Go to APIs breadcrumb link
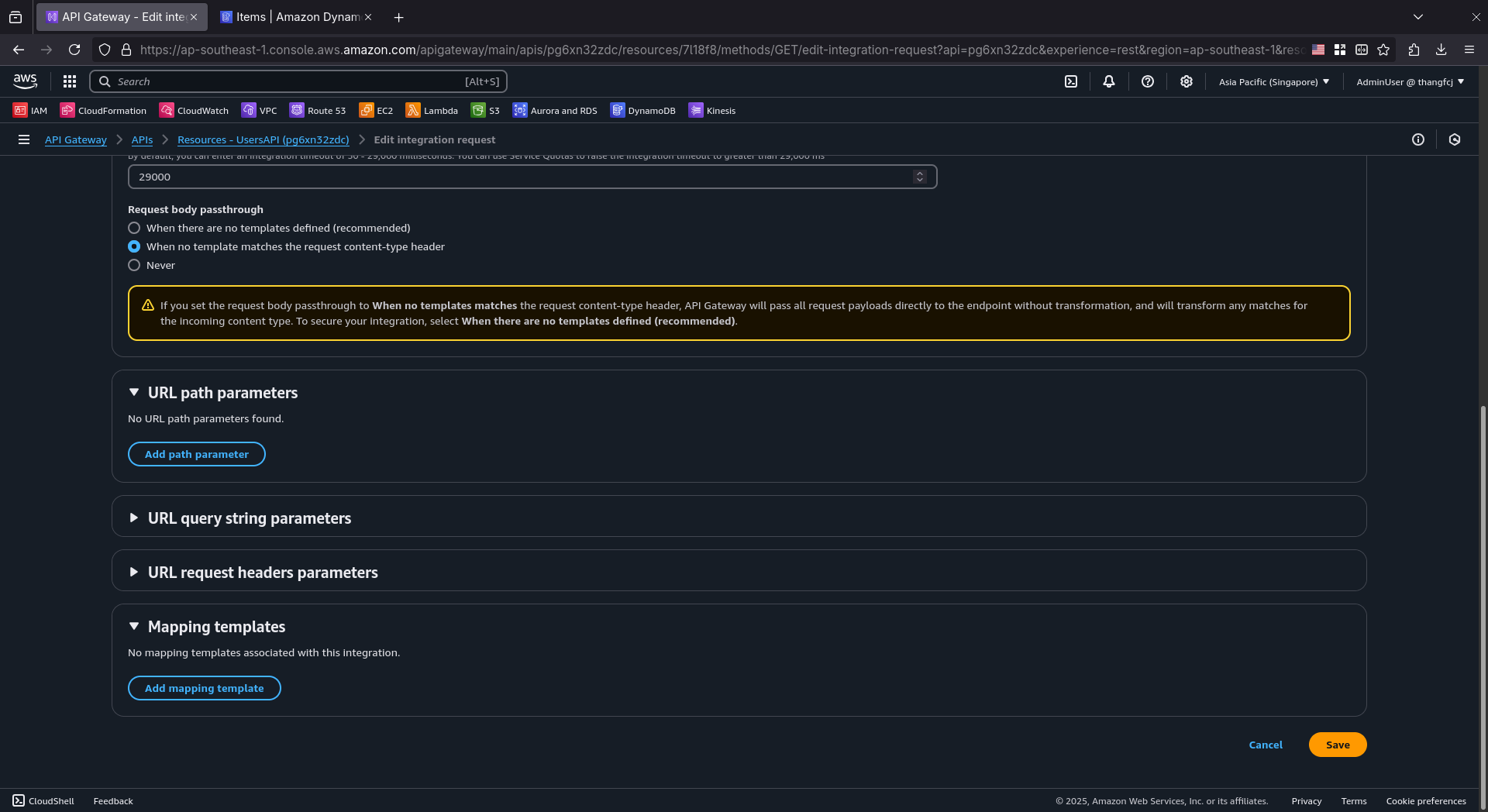 [x=142, y=139]
